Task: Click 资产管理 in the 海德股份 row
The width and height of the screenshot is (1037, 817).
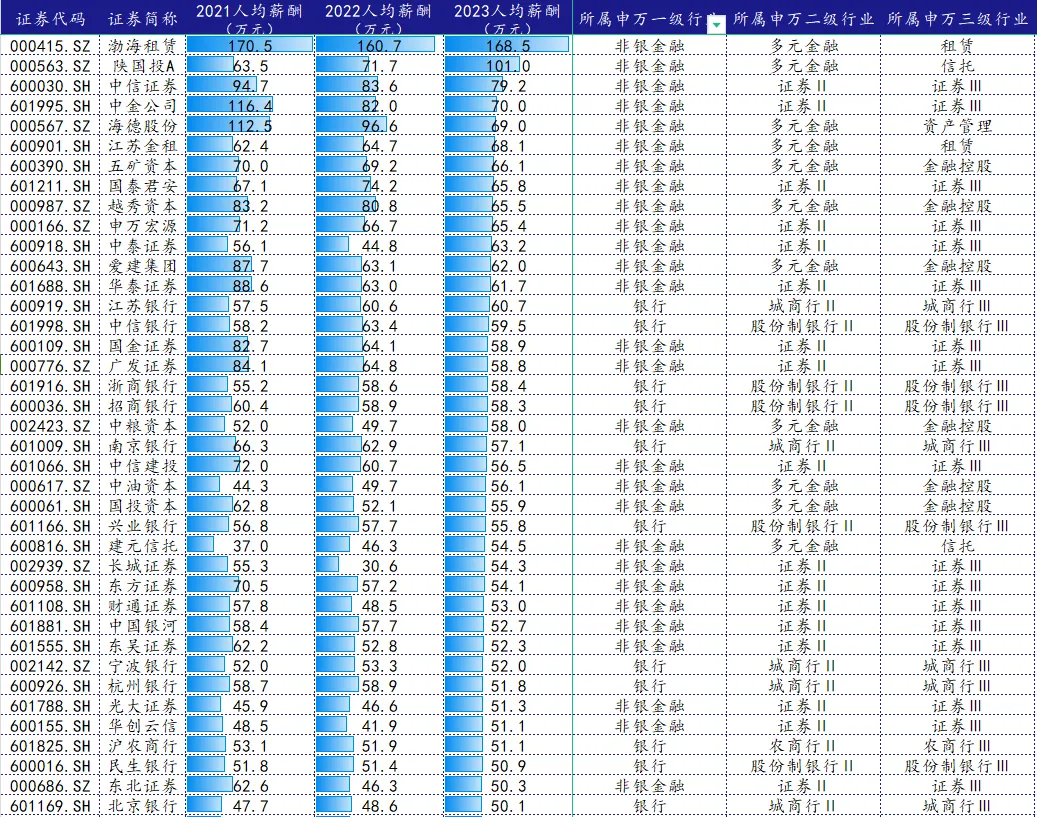Action: tap(958, 126)
